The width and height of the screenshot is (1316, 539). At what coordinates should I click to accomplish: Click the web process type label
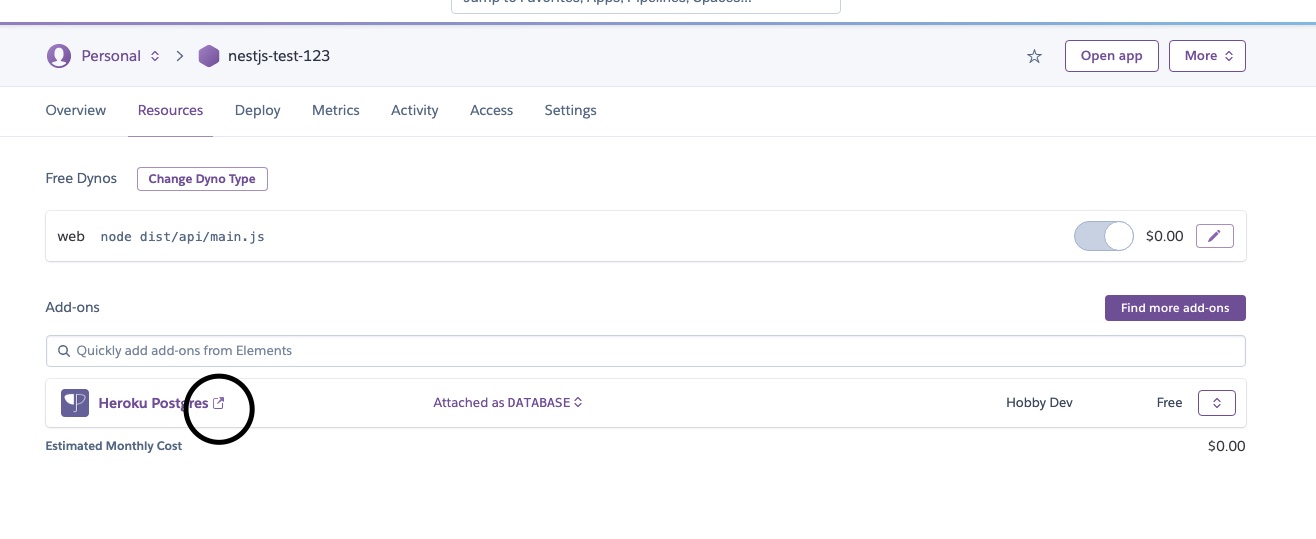point(71,236)
